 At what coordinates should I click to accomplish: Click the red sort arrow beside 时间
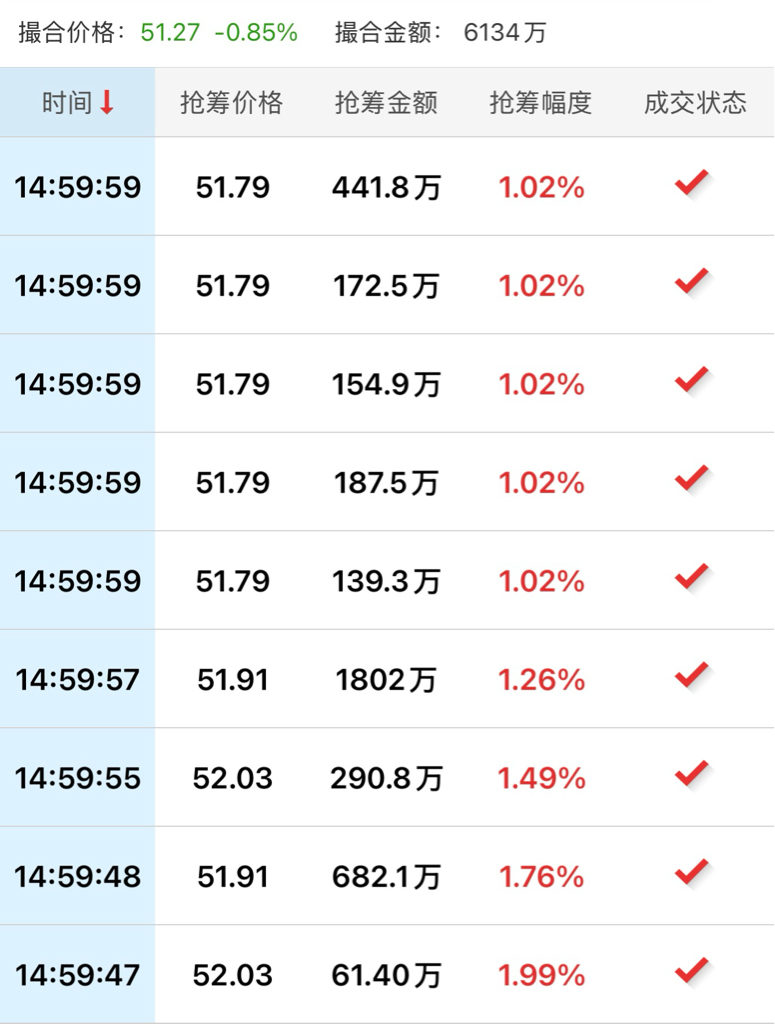click(x=107, y=103)
